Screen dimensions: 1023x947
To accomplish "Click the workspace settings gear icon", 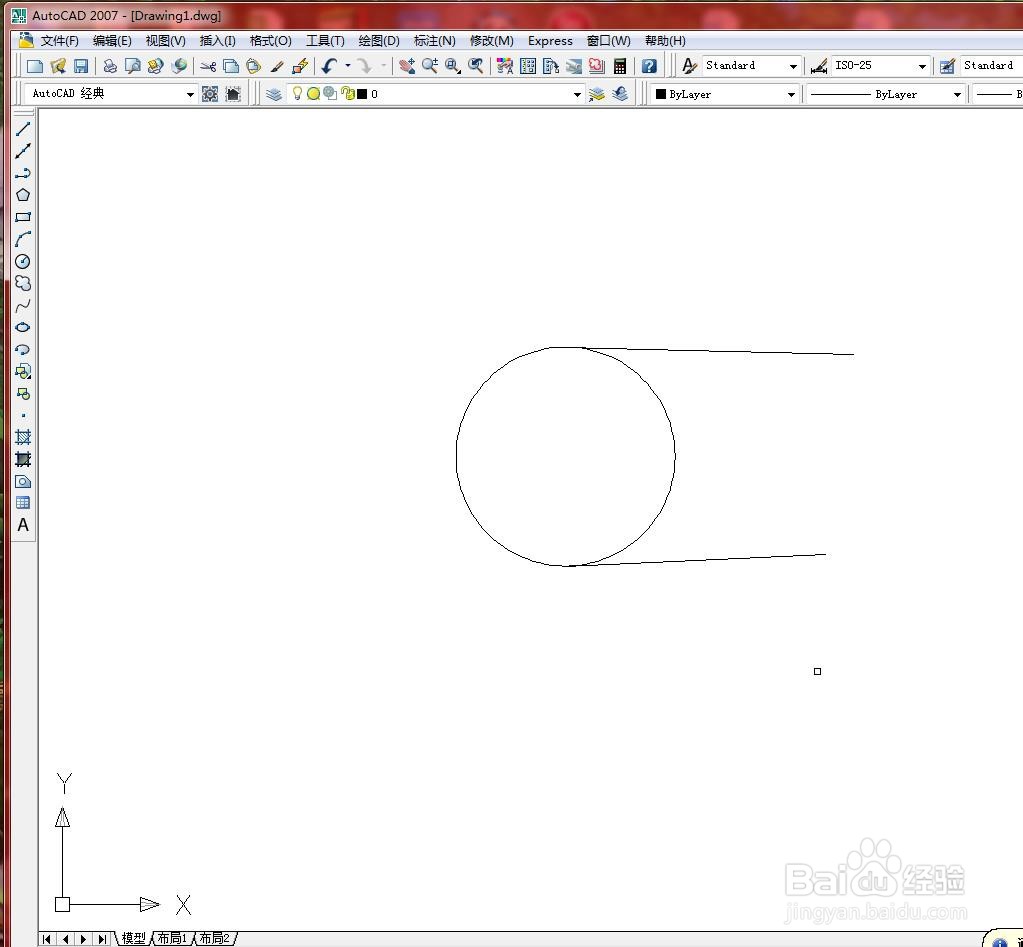I will 210,94.
